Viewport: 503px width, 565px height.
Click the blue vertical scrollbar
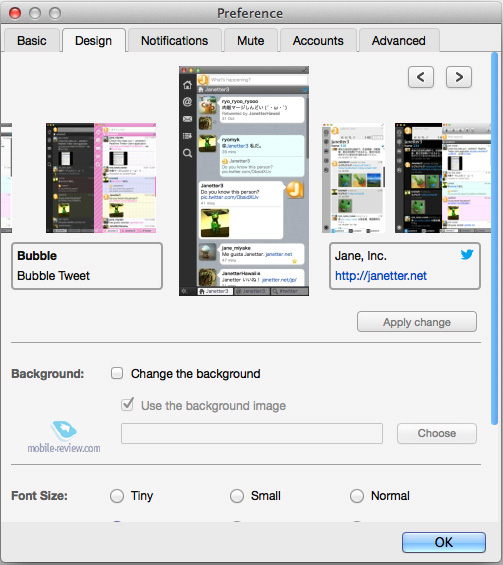(x=494, y=239)
